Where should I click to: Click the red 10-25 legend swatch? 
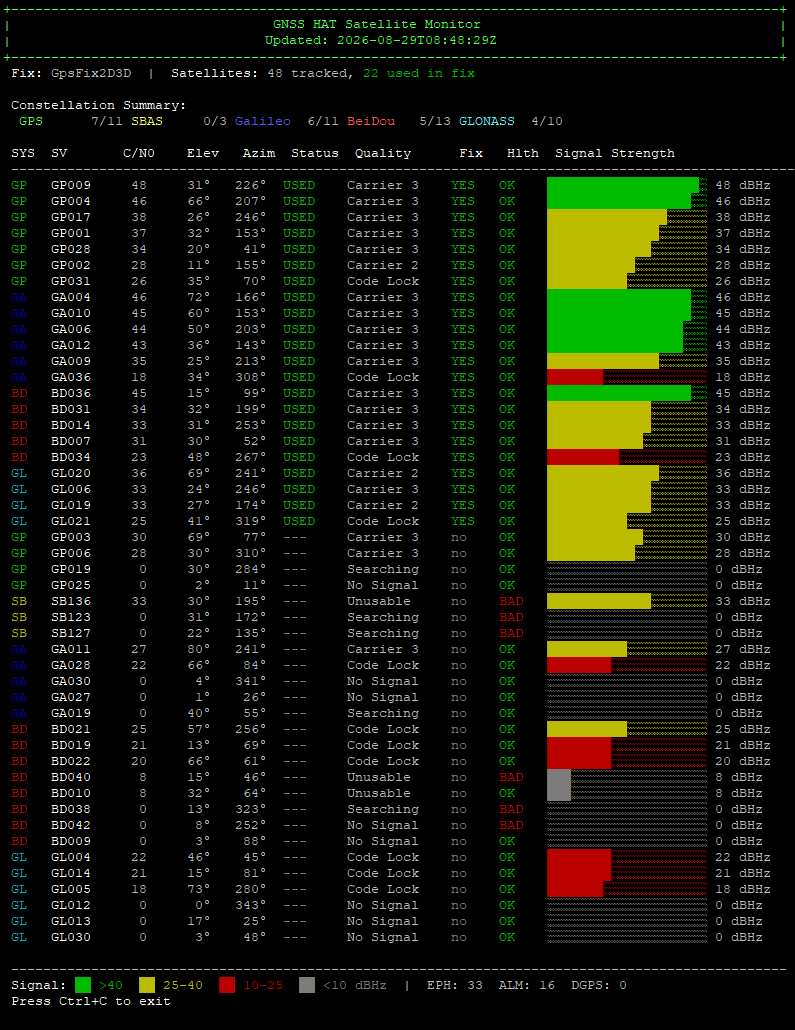point(227,985)
